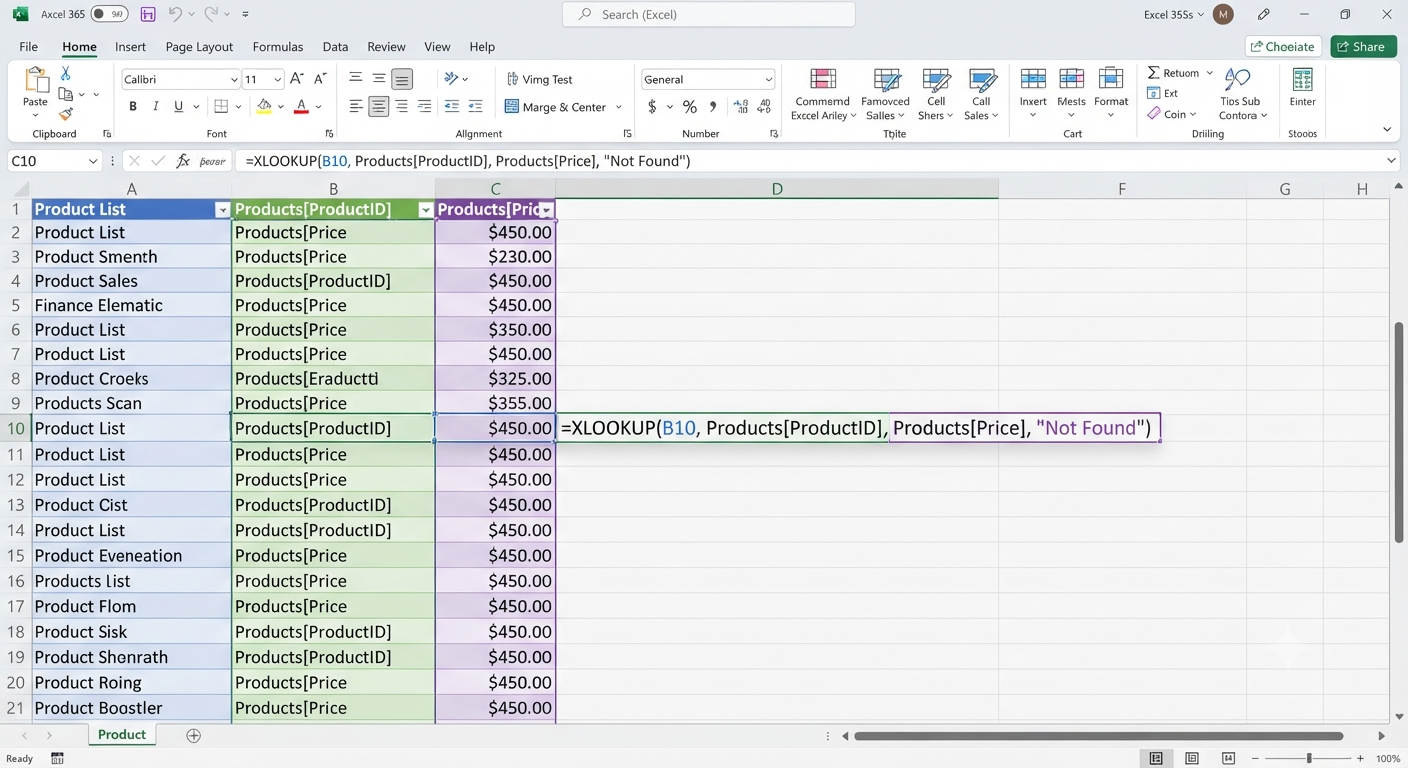Screen dimensions: 1408x768
Task: Decrease font size with the smaller A icon
Action: [320, 79]
